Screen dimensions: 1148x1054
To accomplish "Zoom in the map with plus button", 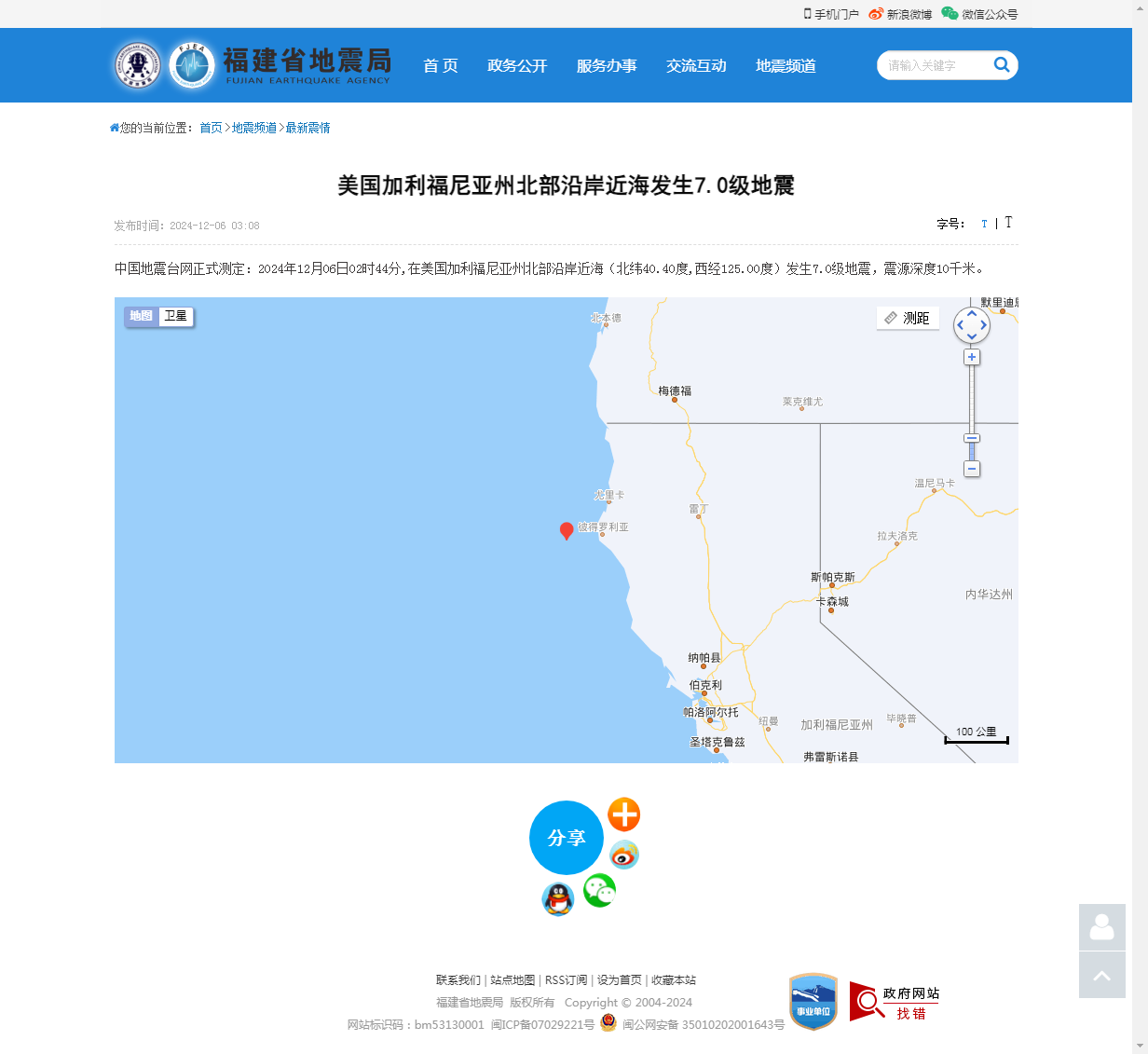I will pyautogui.click(x=972, y=357).
